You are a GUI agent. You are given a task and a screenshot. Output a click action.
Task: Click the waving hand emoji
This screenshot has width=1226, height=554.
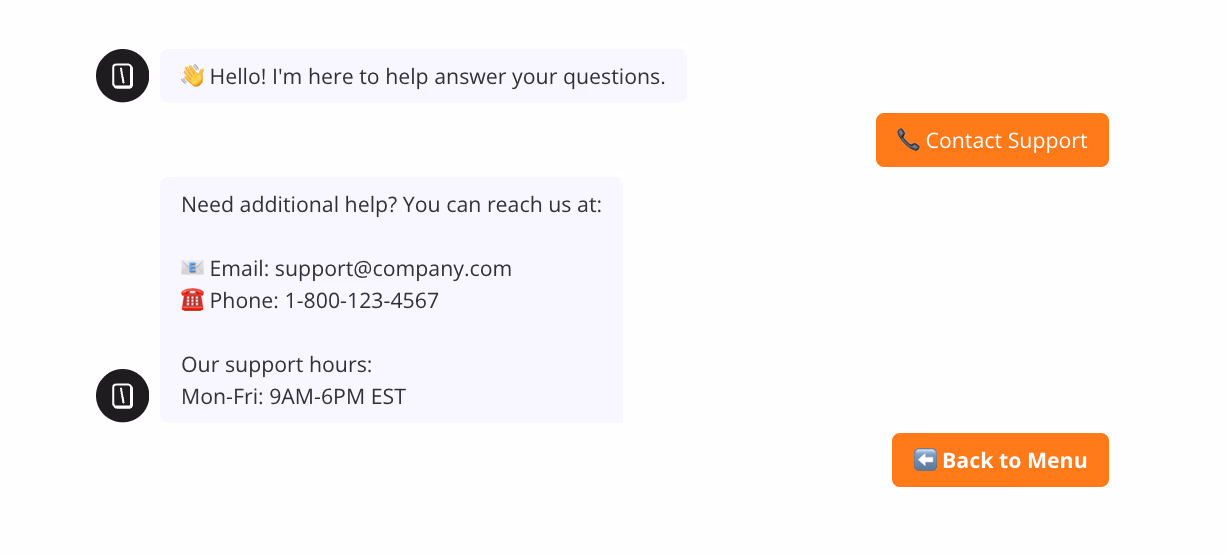tap(193, 76)
